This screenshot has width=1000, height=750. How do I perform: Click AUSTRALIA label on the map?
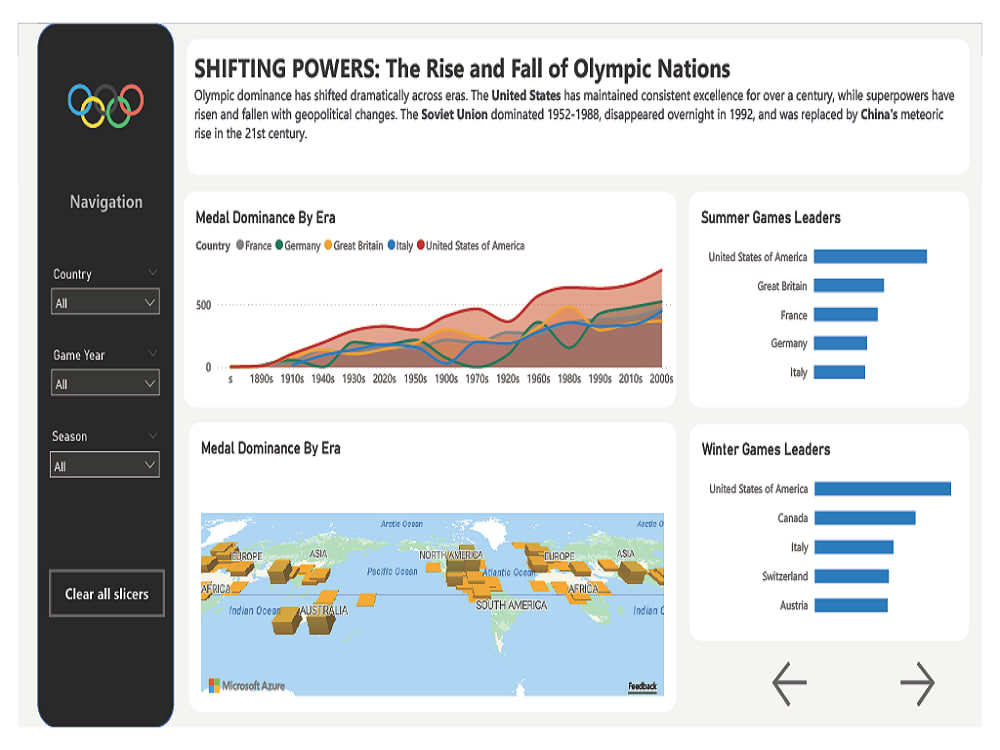tap(324, 610)
